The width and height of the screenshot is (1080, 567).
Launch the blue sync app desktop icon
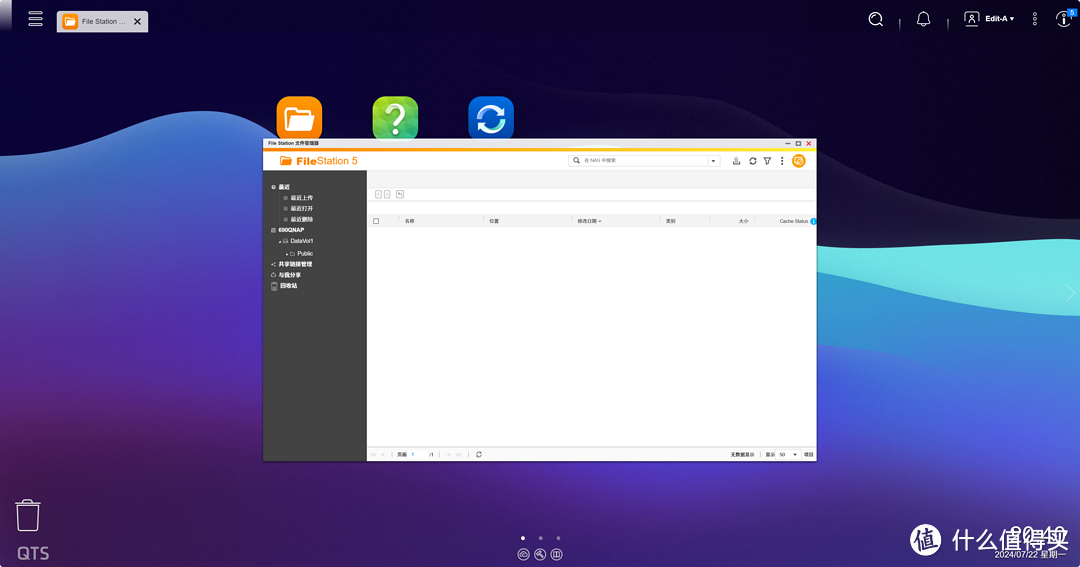tap(491, 118)
